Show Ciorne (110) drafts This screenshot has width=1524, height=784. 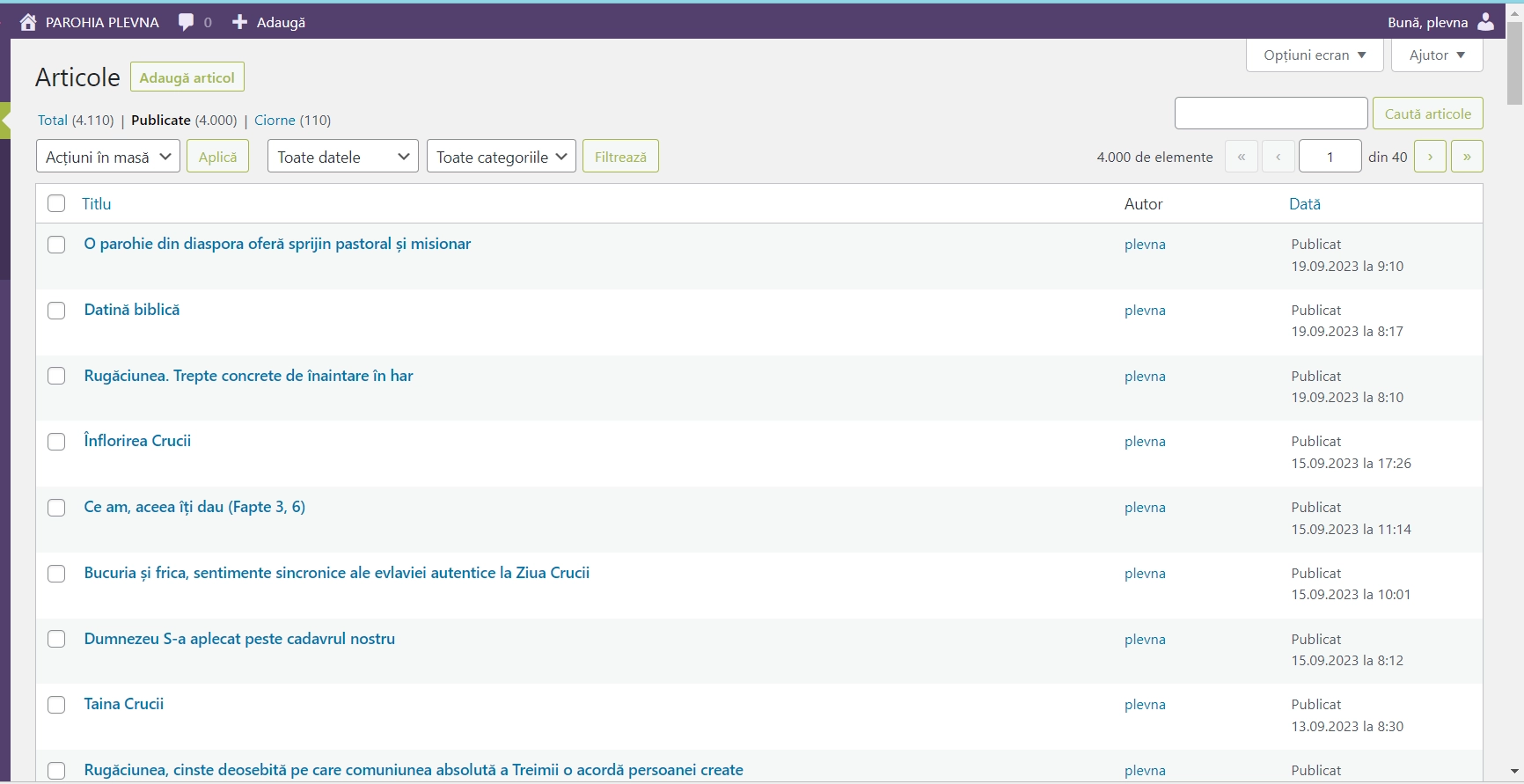(x=292, y=120)
